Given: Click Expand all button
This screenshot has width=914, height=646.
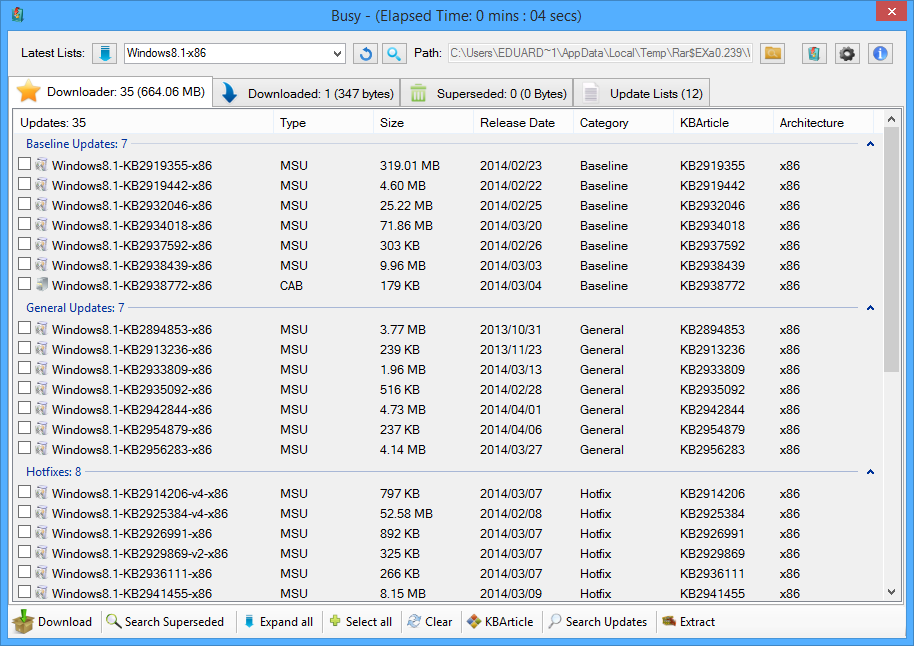Looking at the screenshot, I should pyautogui.click(x=279, y=622).
